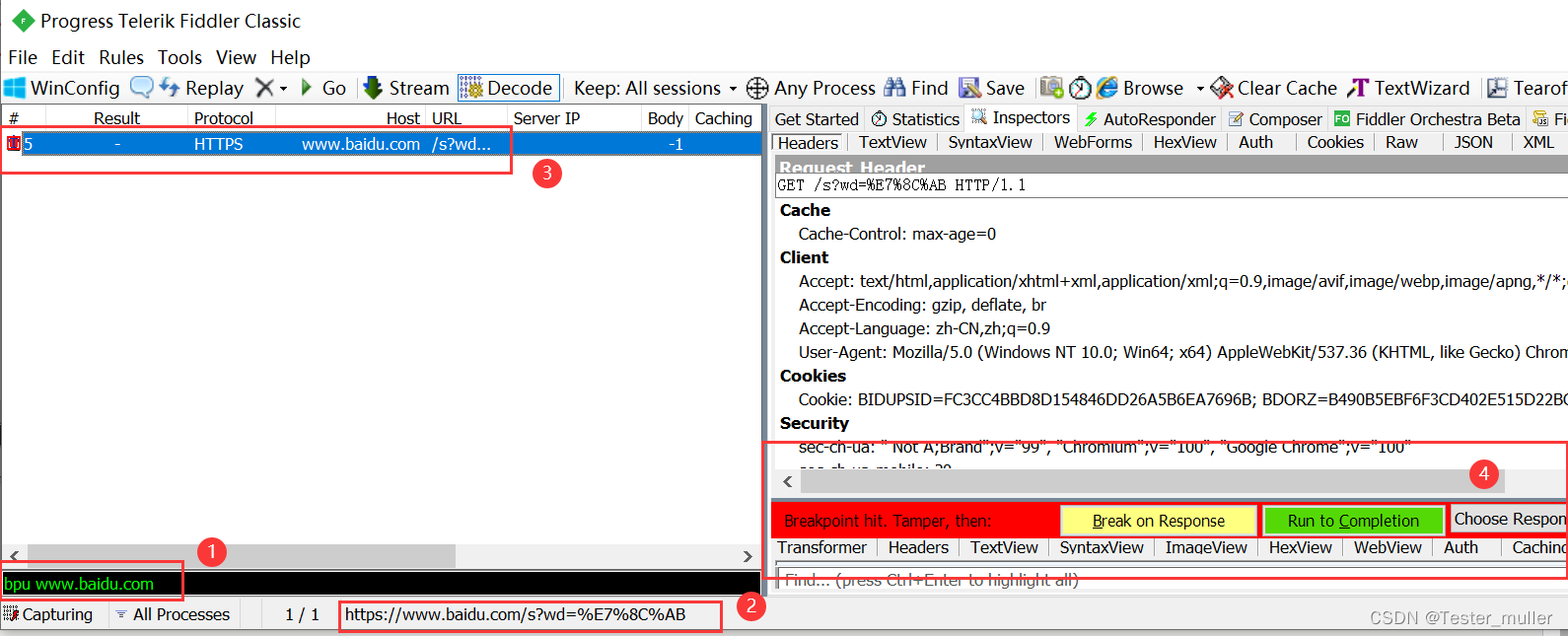Screen dimensions: 1568x636
Task: Select the response WebView tab
Action: (x=1388, y=547)
